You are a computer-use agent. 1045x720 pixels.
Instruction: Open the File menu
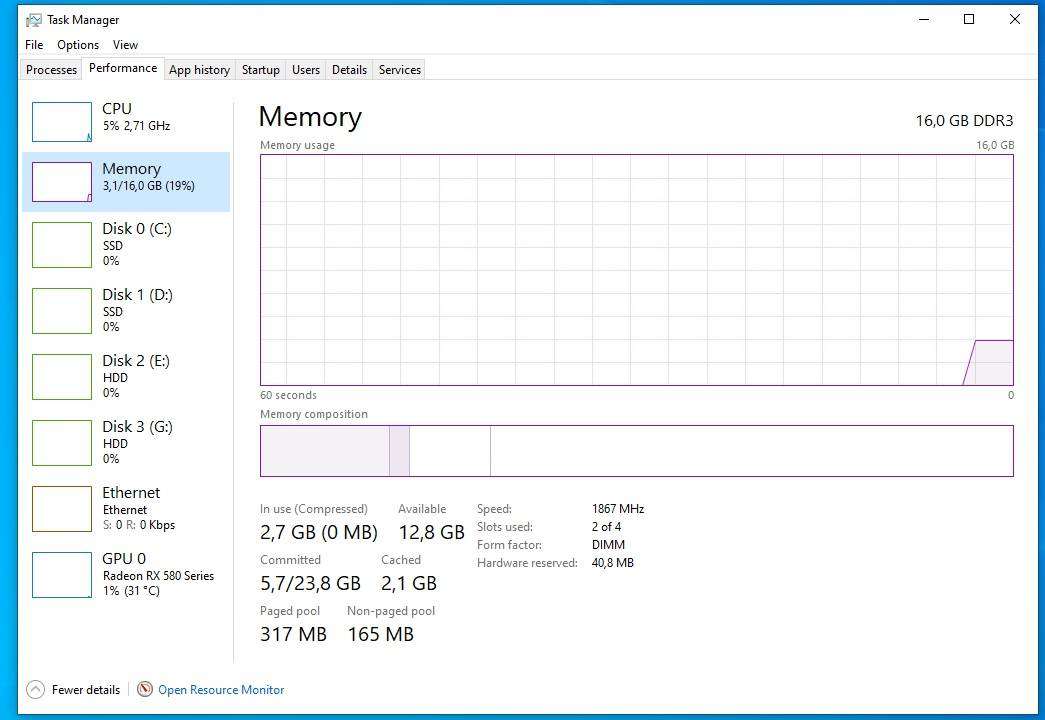coord(33,44)
